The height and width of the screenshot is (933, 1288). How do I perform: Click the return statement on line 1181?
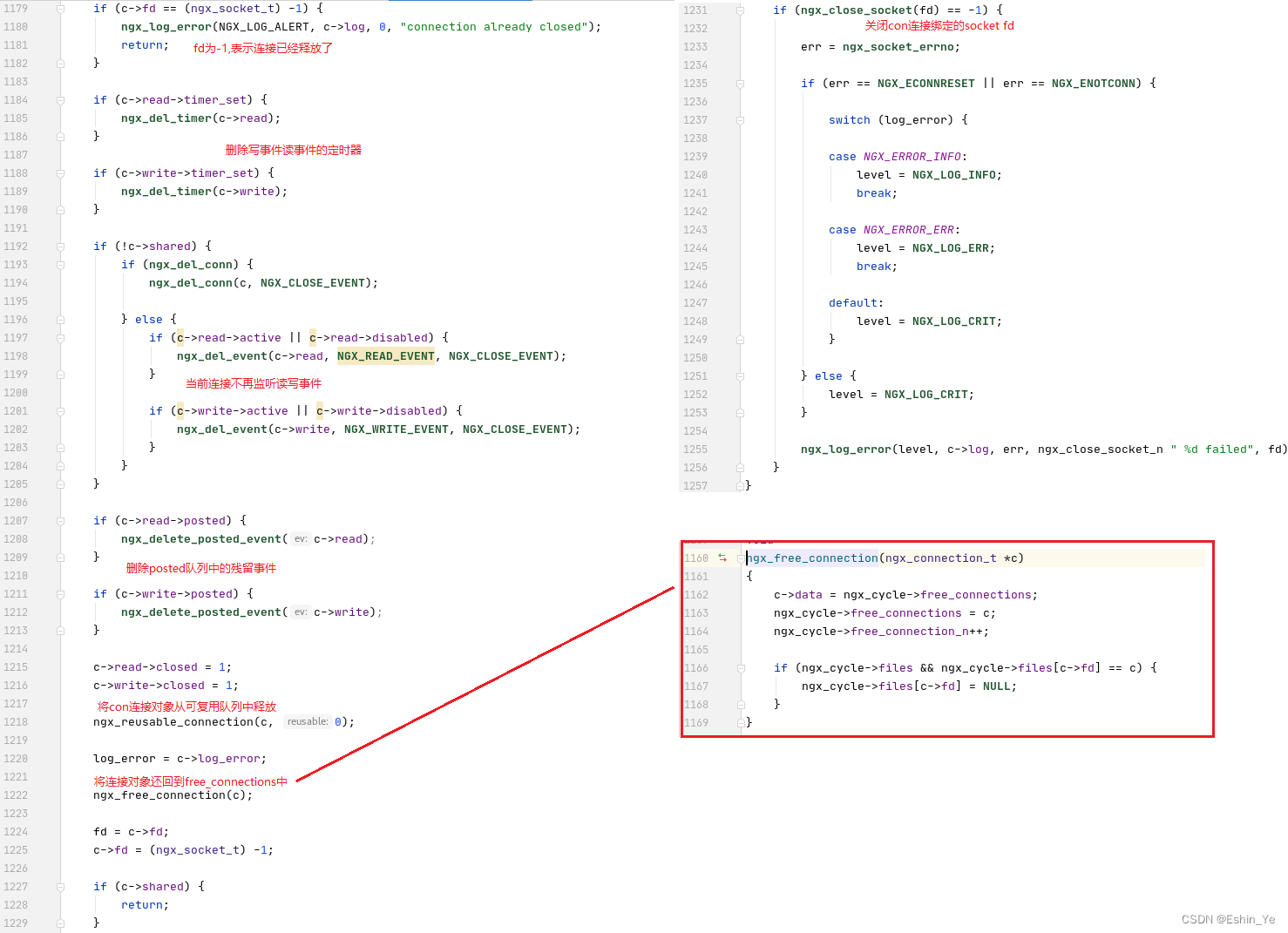point(145,45)
